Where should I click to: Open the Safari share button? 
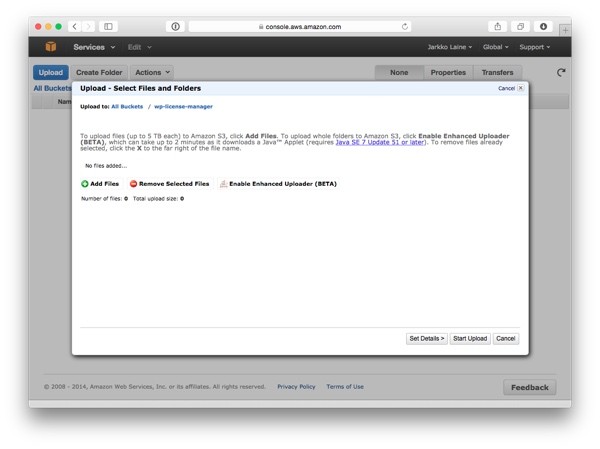(497, 26)
